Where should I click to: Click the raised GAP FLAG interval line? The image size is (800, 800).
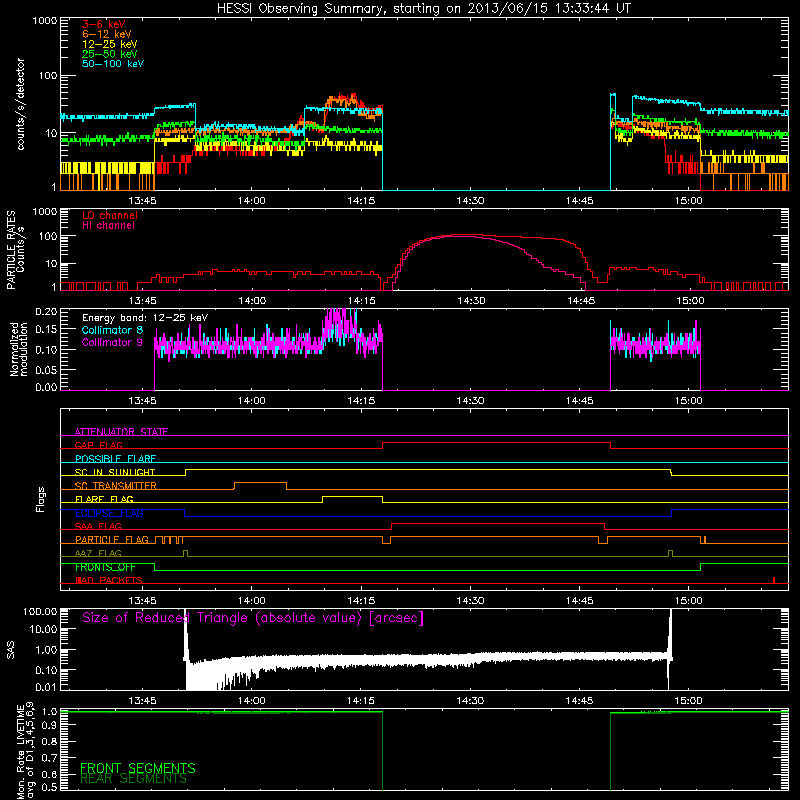(x=496, y=443)
